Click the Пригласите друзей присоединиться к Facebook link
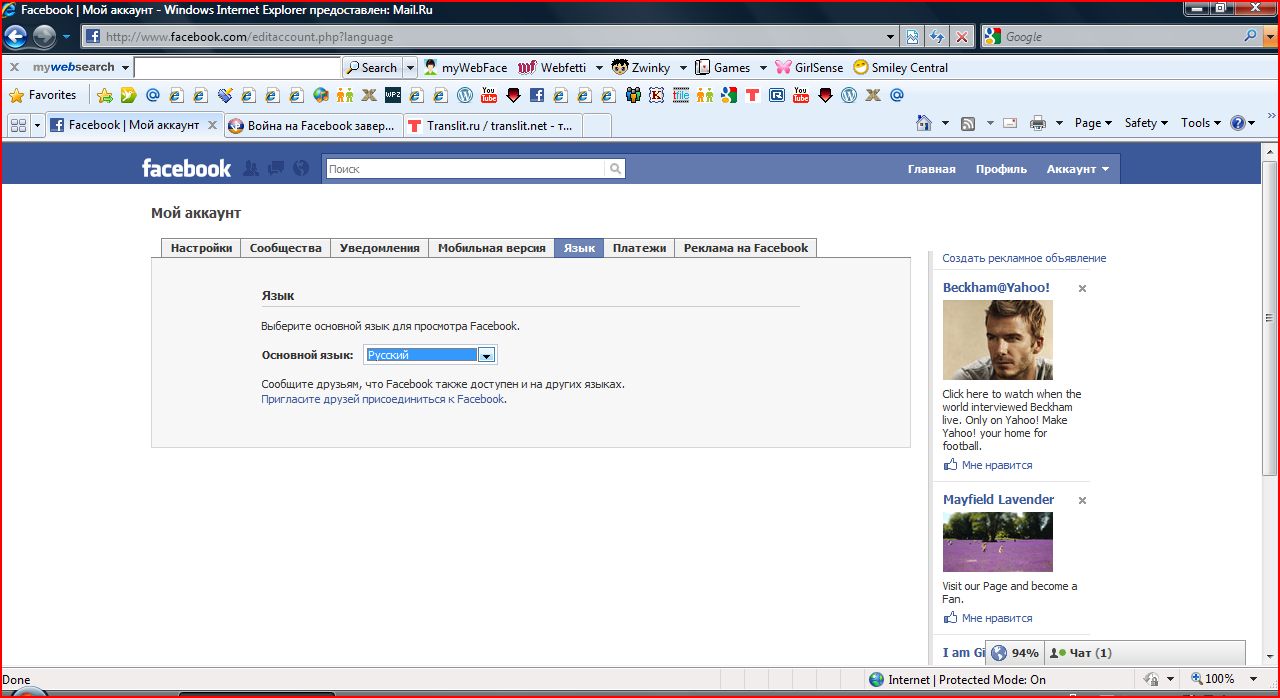 click(x=382, y=399)
